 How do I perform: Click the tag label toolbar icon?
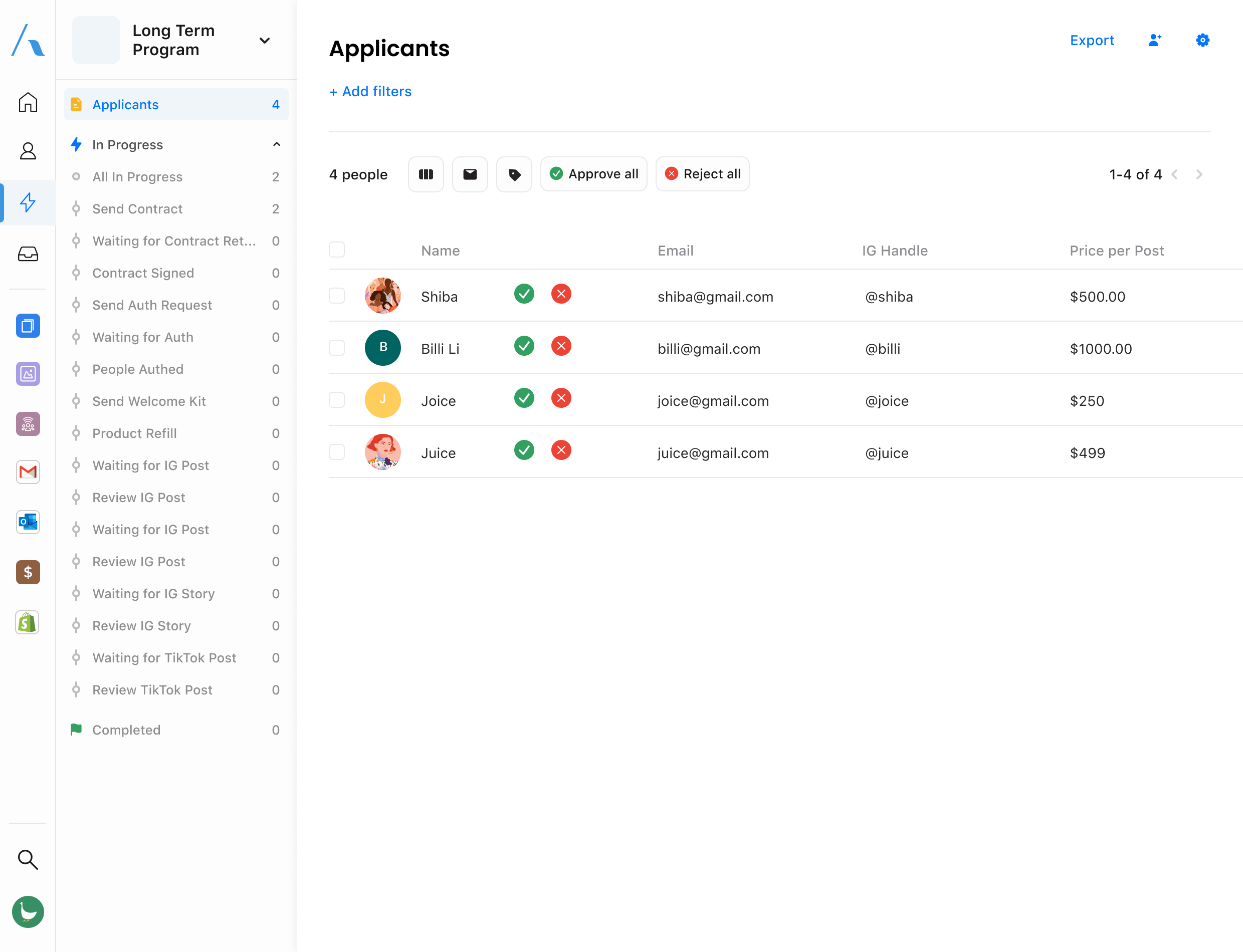[514, 174]
